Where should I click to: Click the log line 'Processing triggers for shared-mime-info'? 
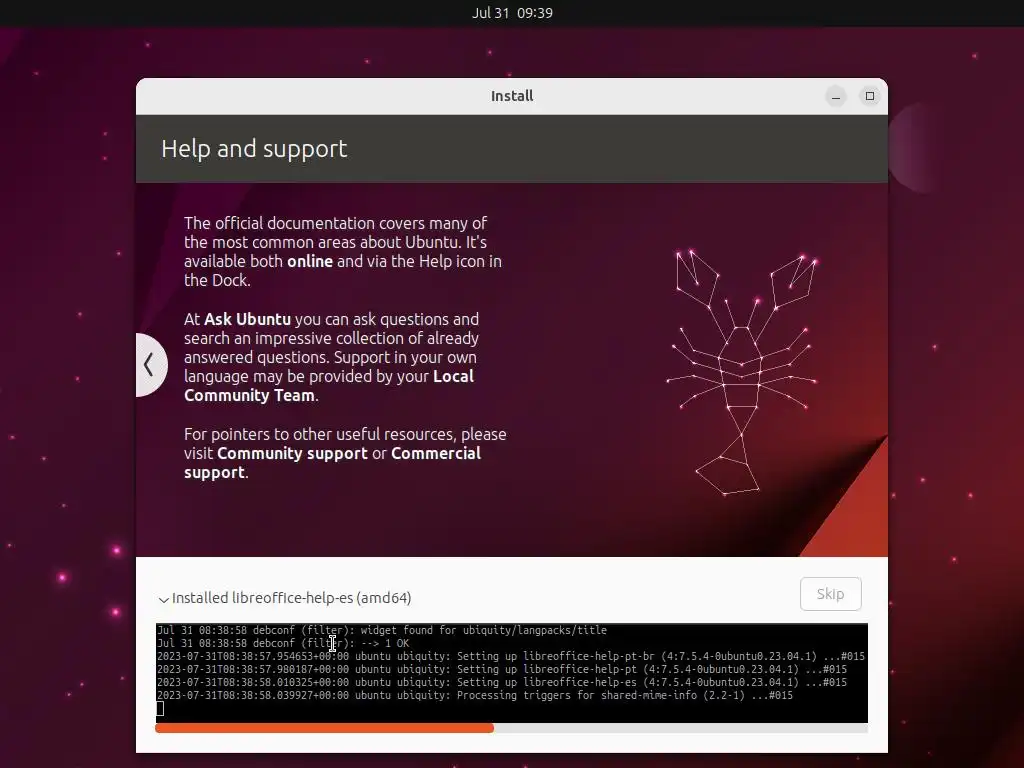(475, 696)
